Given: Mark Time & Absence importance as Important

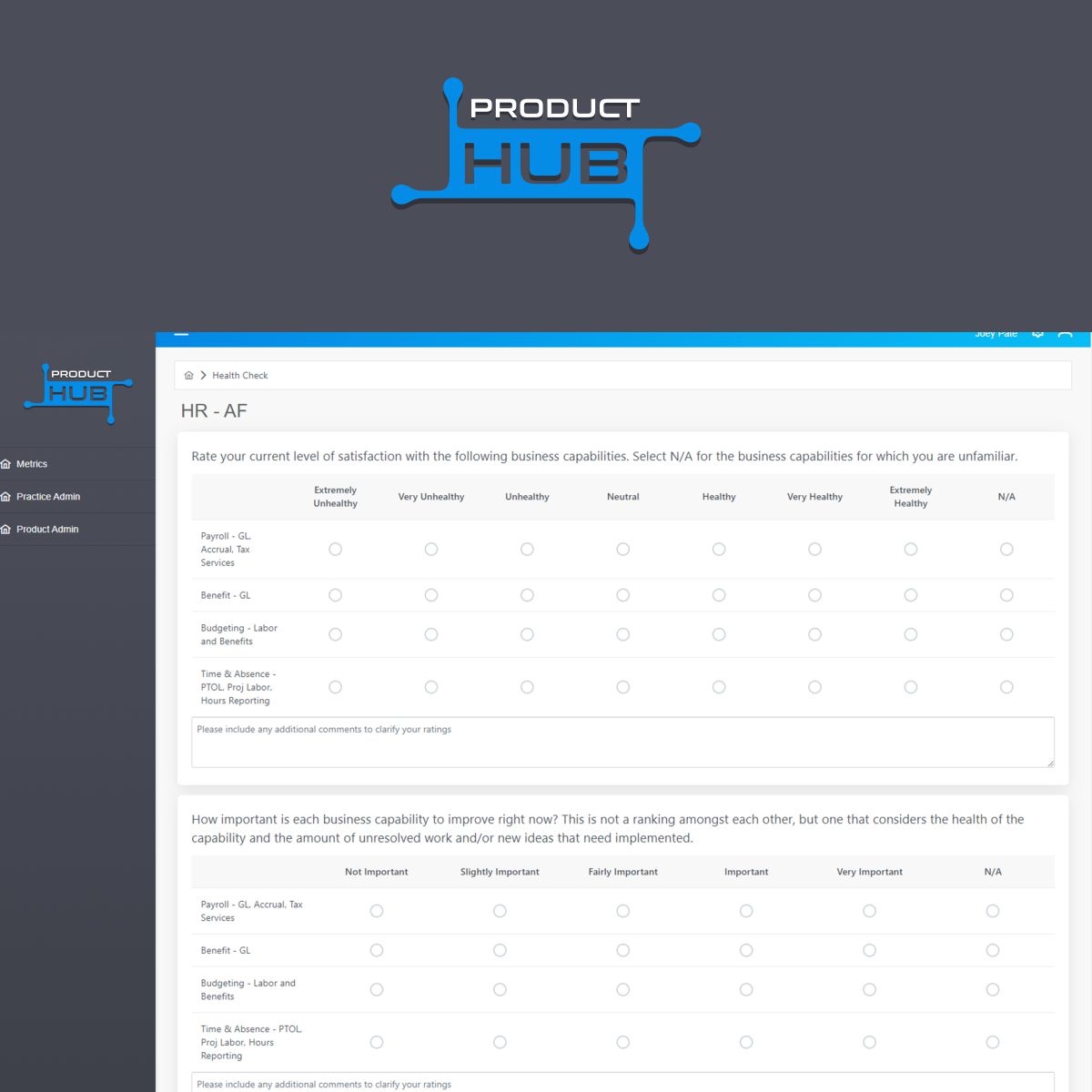Looking at the screenshot, I should tap(746, 1042).
